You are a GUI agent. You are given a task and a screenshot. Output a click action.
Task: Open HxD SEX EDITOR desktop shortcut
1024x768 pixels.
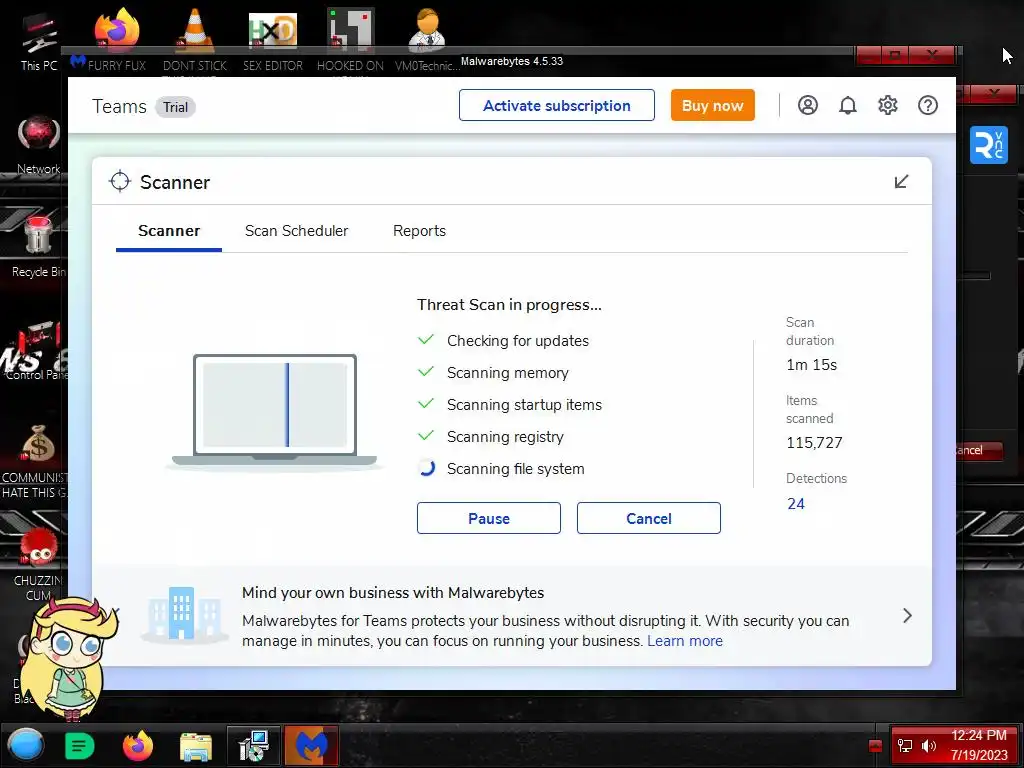pos(273,40)
